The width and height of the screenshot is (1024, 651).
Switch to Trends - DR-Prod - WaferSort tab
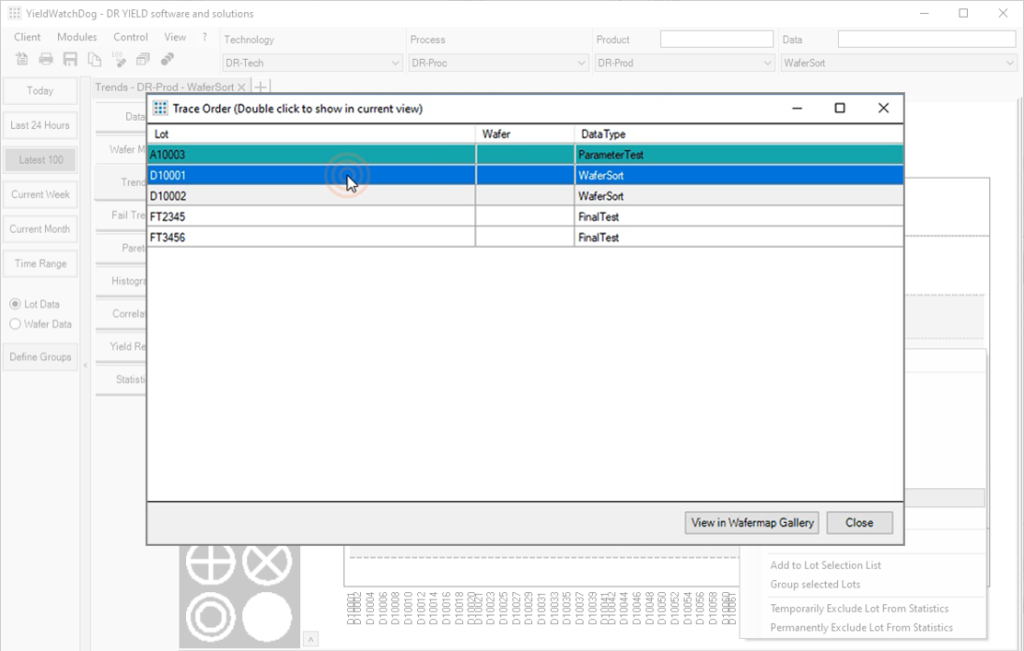164,88
